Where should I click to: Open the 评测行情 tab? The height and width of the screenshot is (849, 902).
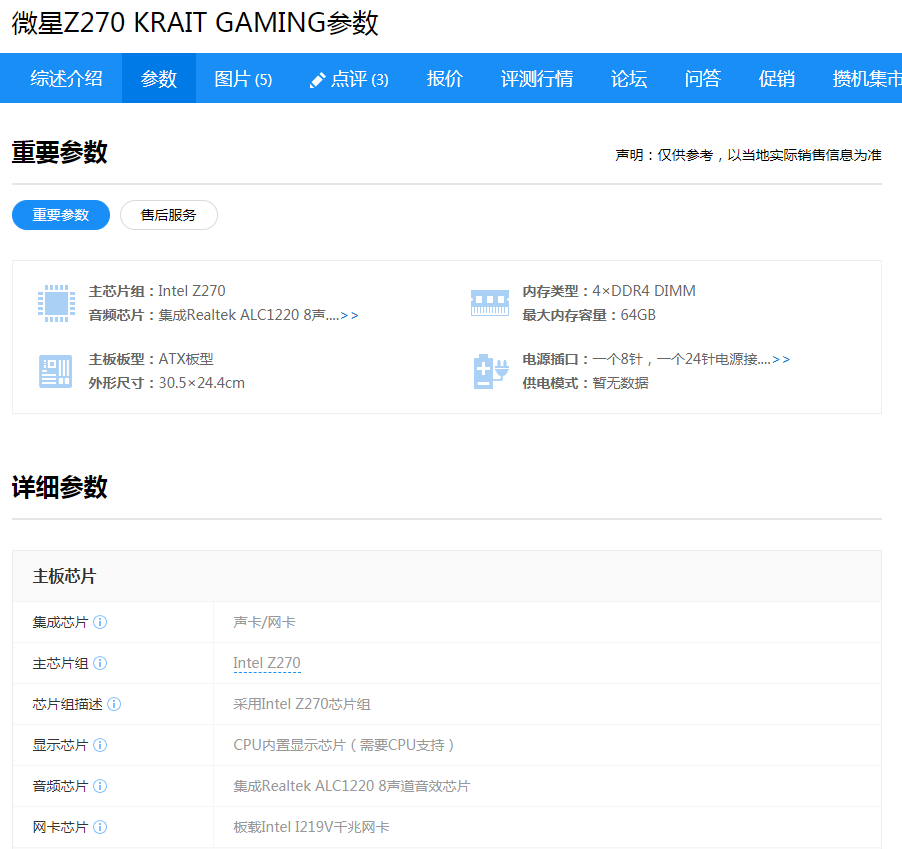click(537, 78)
